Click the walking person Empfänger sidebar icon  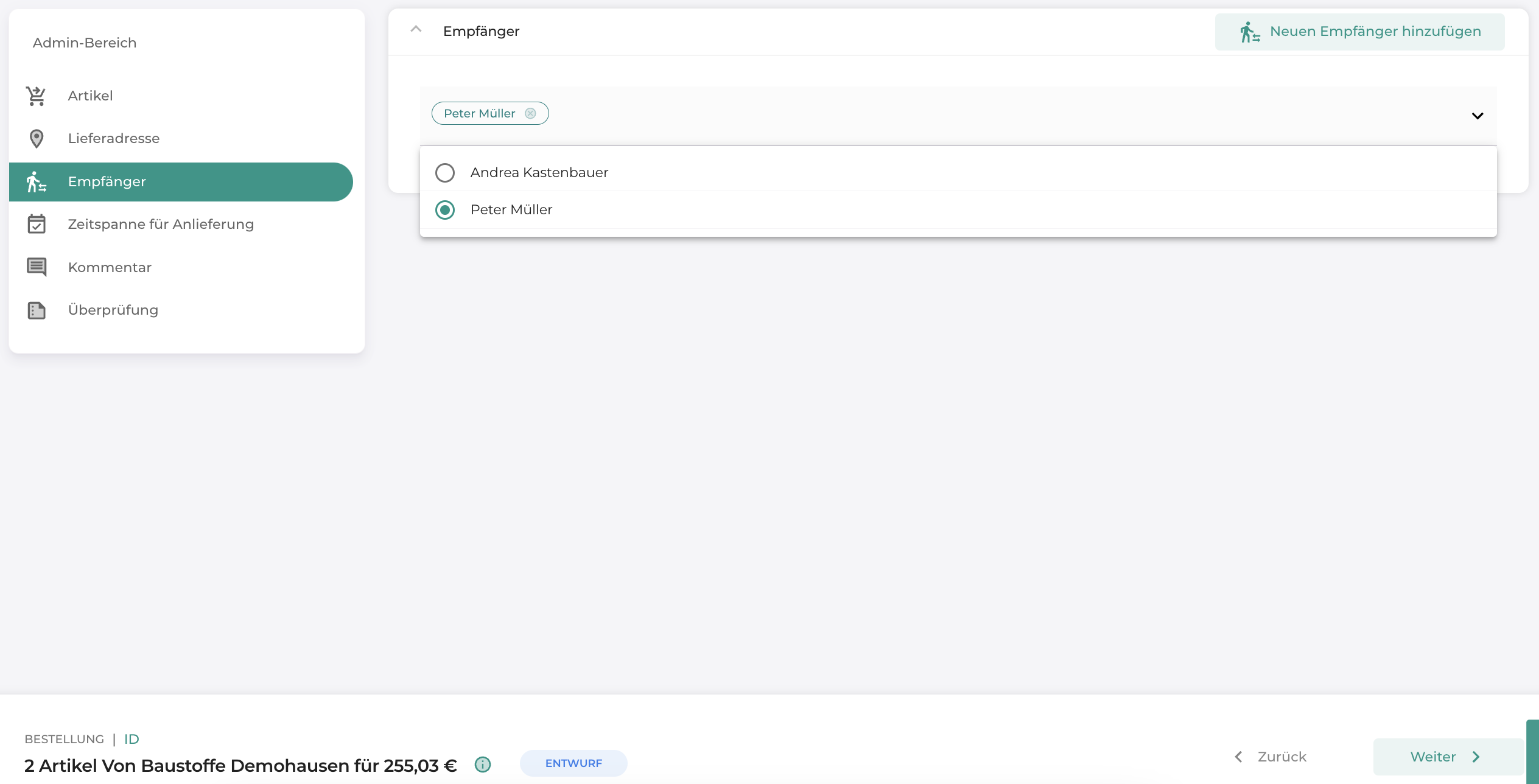[37, 182]
